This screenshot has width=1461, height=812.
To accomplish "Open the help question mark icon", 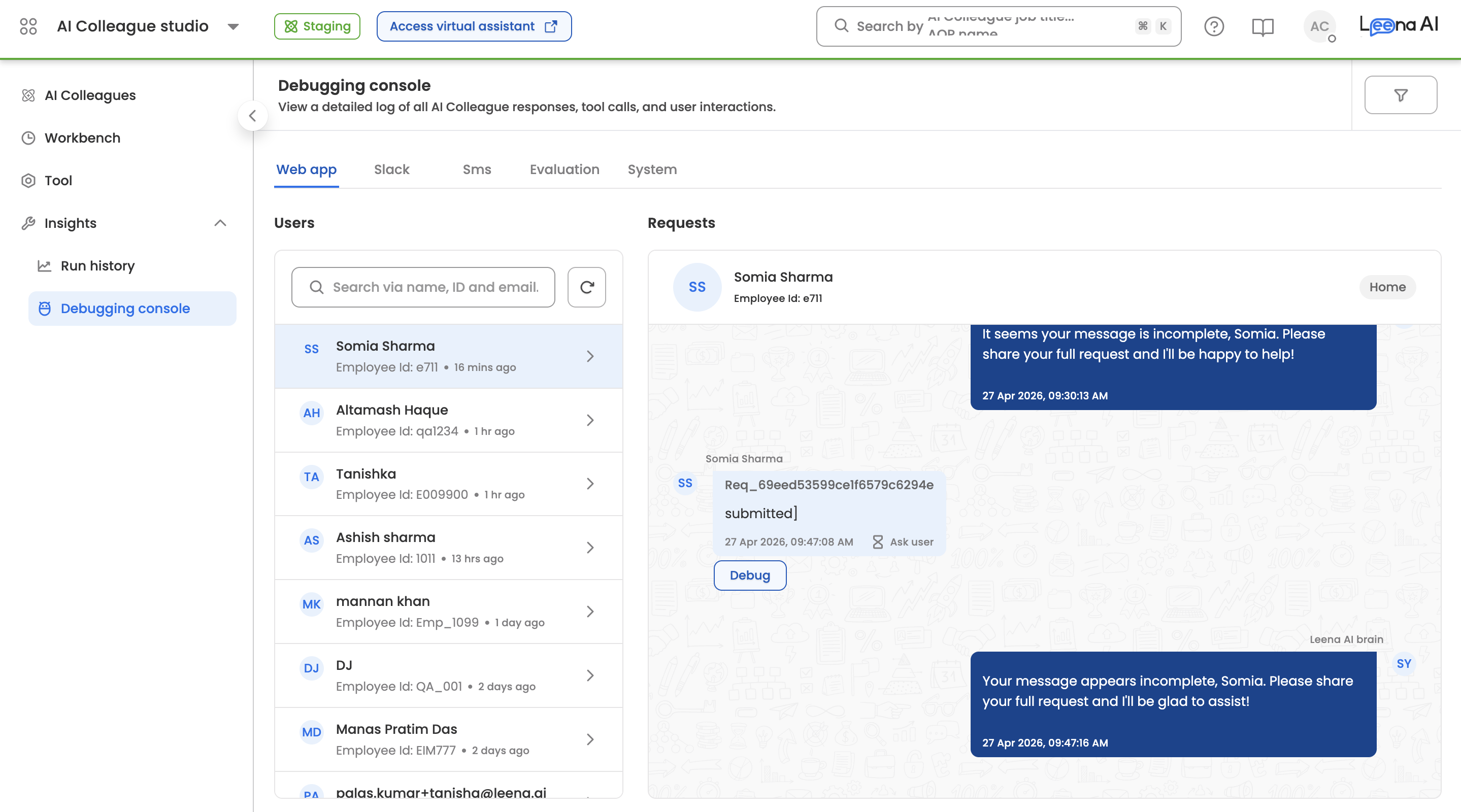I will (1214, 27).
